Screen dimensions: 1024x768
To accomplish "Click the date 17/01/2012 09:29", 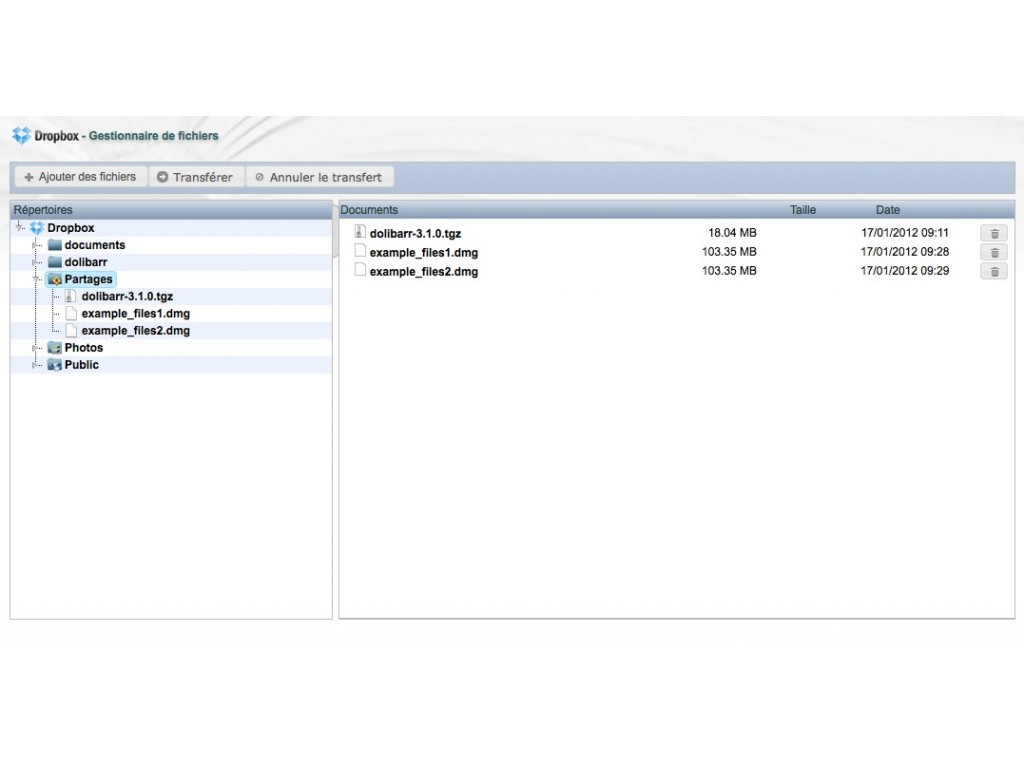I will coord(904,270).
